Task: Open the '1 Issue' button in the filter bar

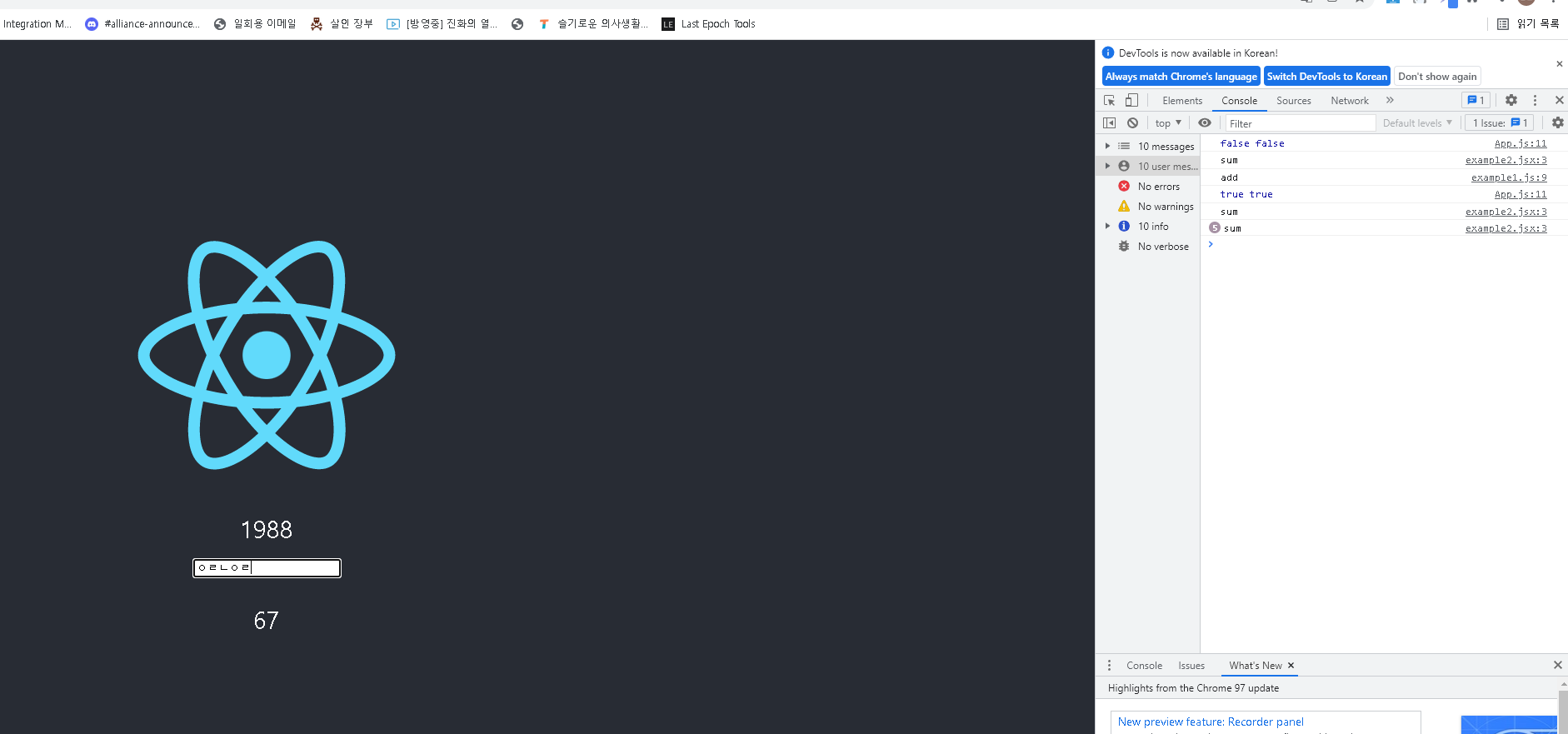Action: 1500,122
